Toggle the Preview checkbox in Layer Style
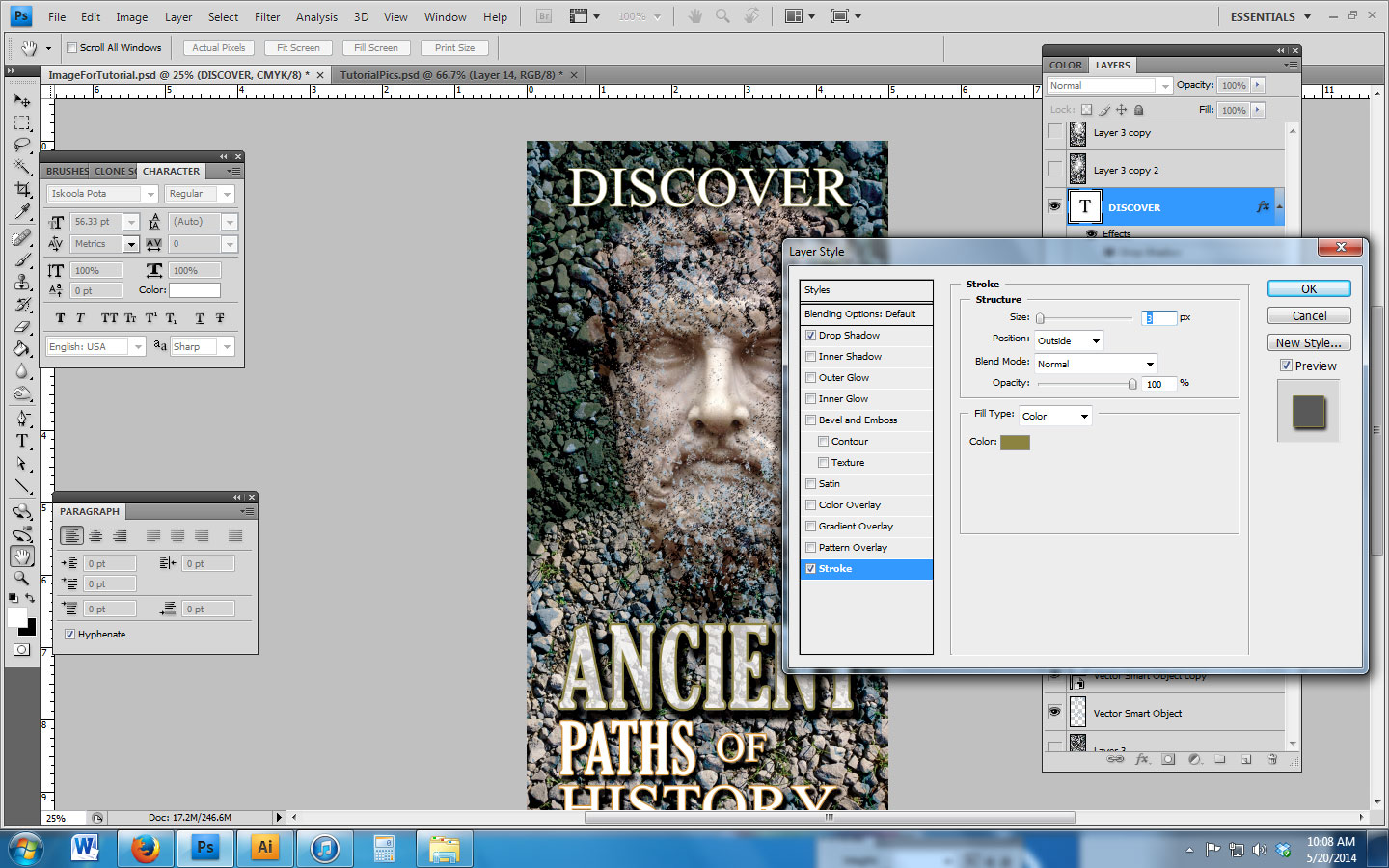 (1286, 366)
